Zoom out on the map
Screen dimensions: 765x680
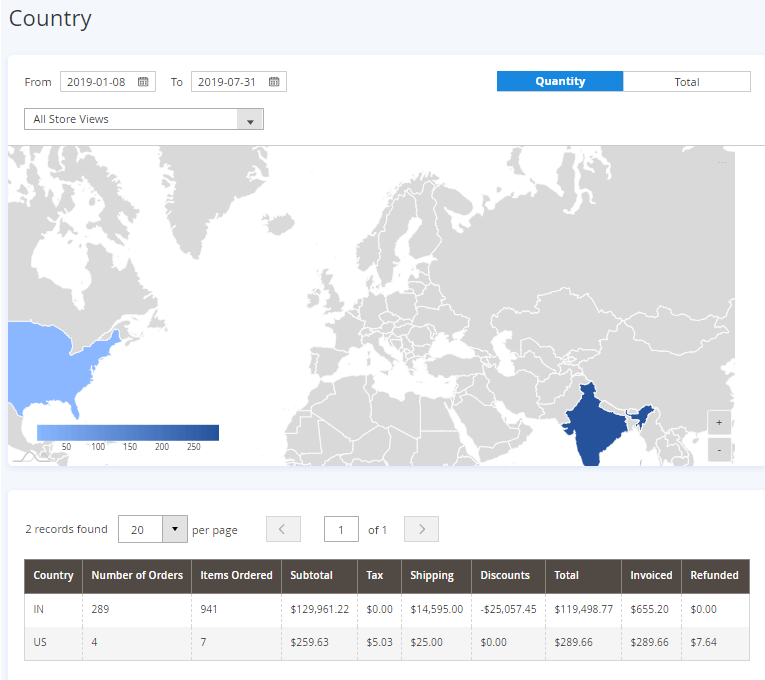(719, 450)
